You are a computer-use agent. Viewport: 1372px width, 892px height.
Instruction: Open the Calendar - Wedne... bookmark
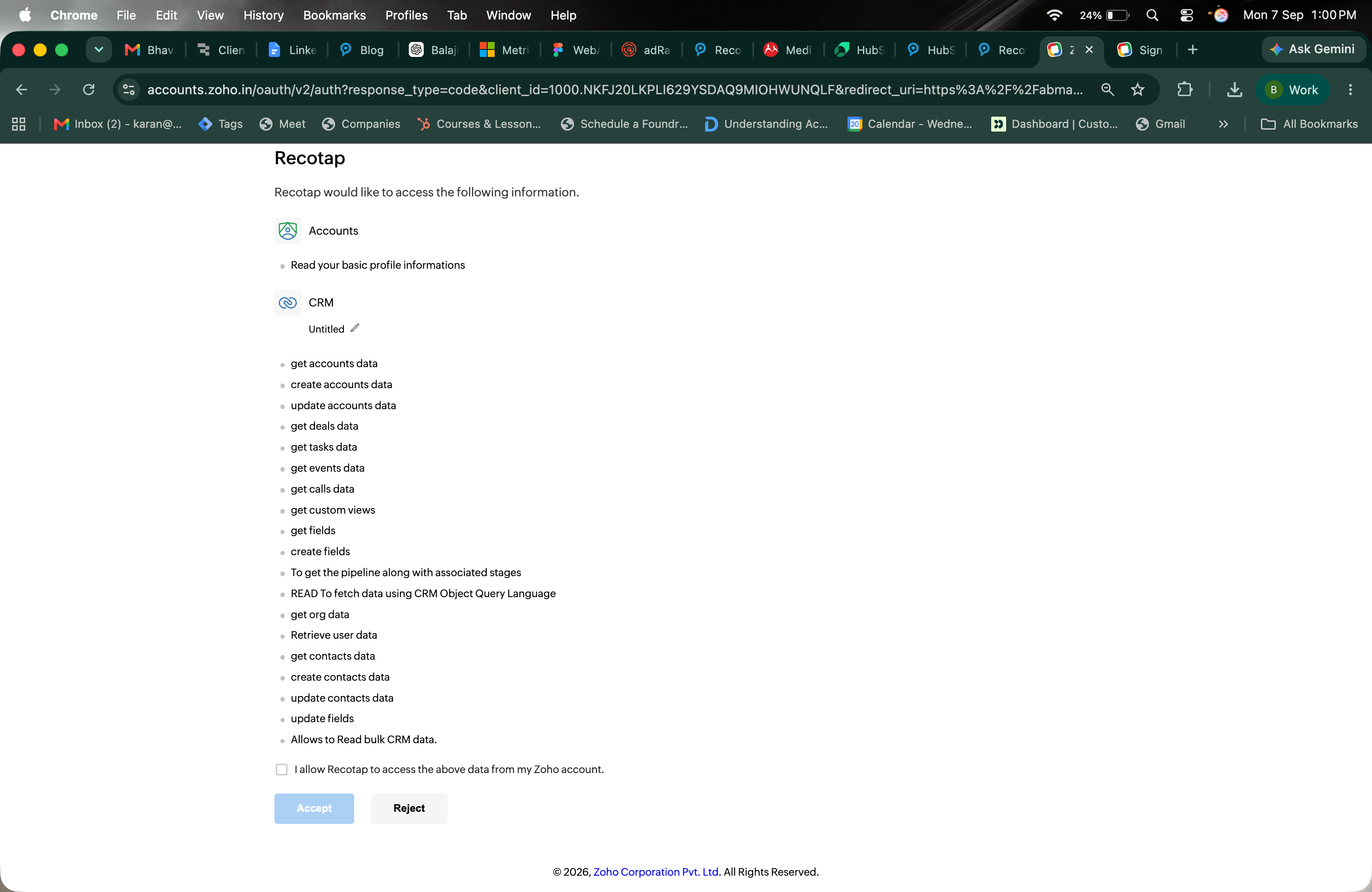pos(910,124)
